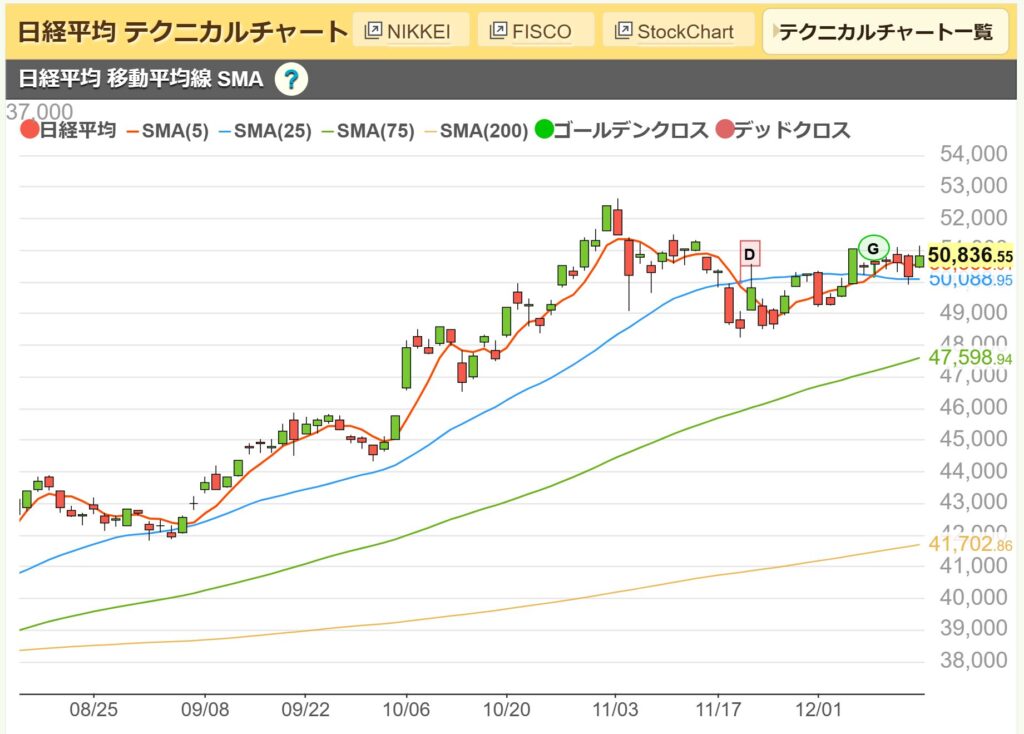Click the orange SMA(5) color marker
1024x734 pixels.
click(132, 130)
